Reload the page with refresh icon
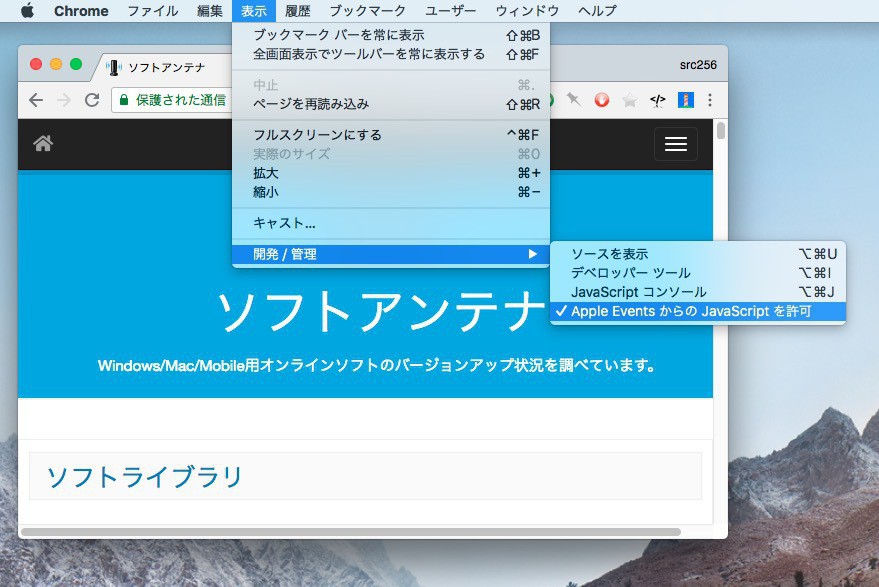 [x=92, y=100]
